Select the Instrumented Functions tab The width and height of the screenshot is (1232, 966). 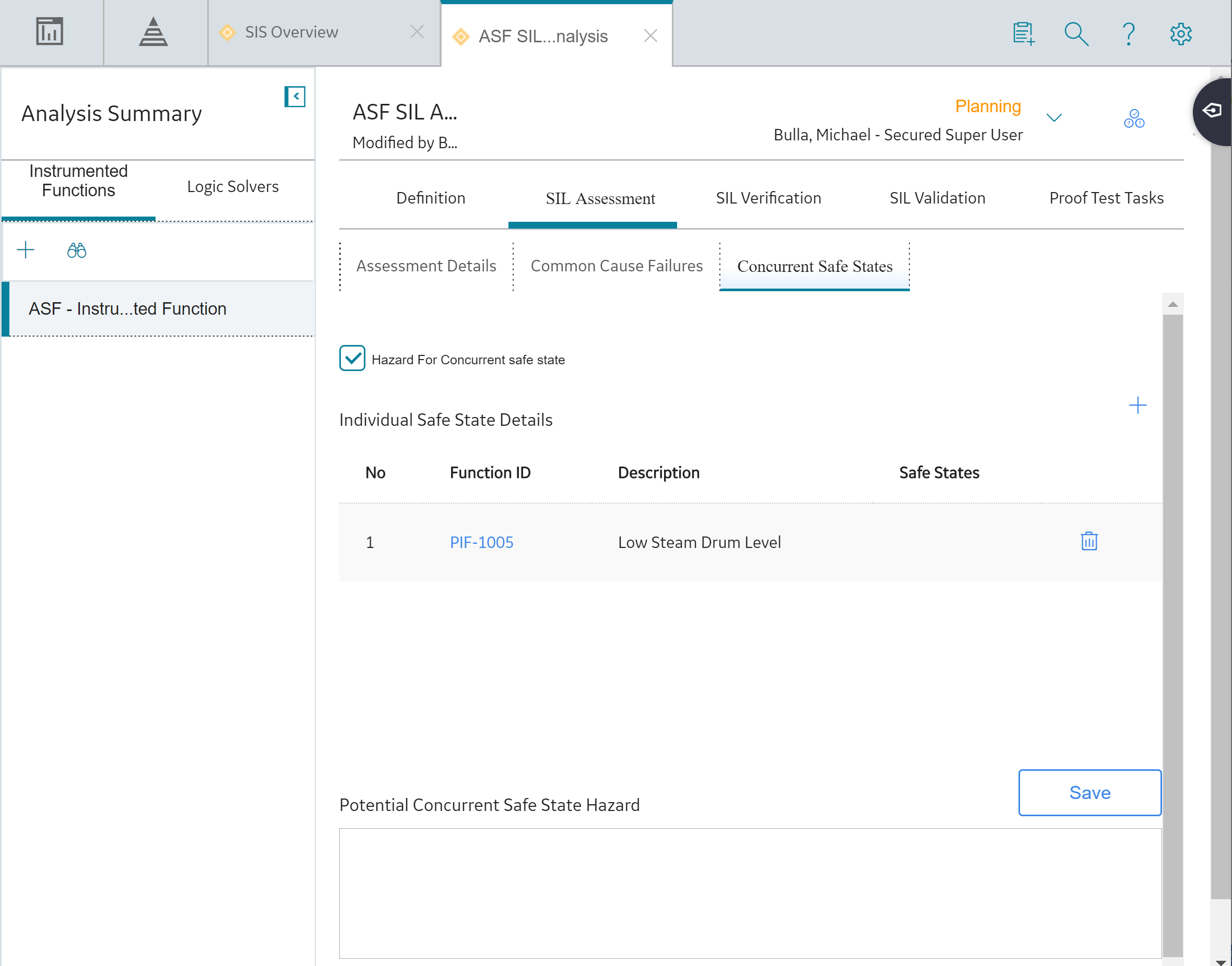point(79,181)
